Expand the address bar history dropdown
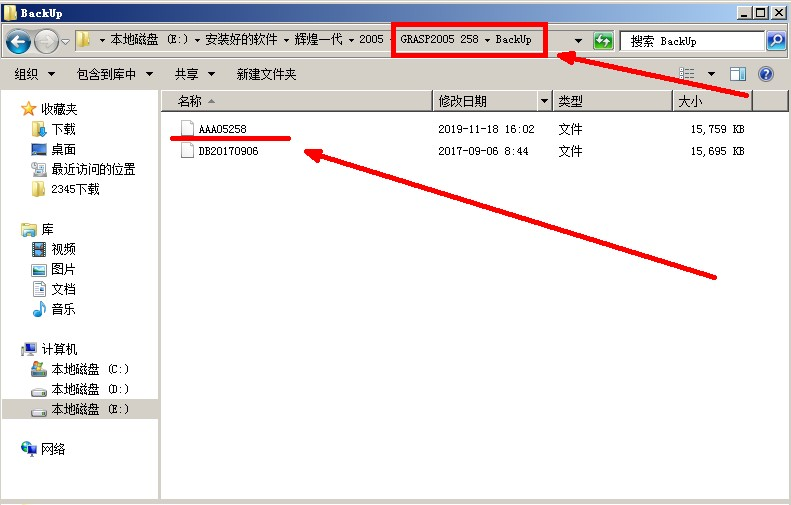The height and width of the screenshot is (505, 791). point(578,41)
